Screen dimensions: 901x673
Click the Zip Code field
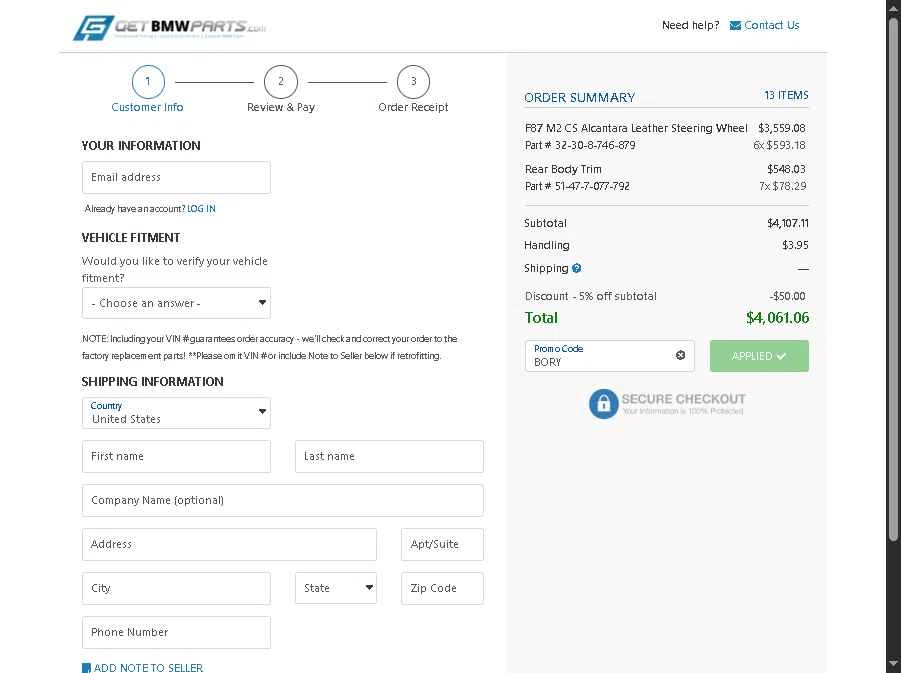(442, 588)
